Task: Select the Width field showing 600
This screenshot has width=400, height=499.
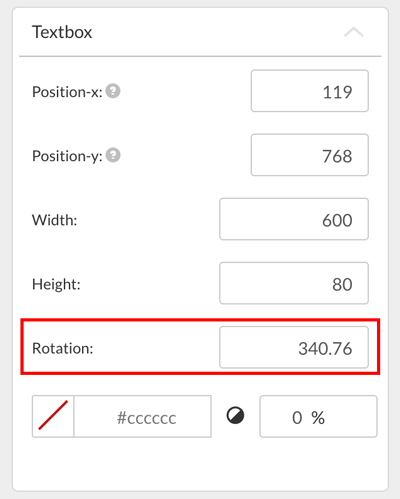Action: coord(294,219)
